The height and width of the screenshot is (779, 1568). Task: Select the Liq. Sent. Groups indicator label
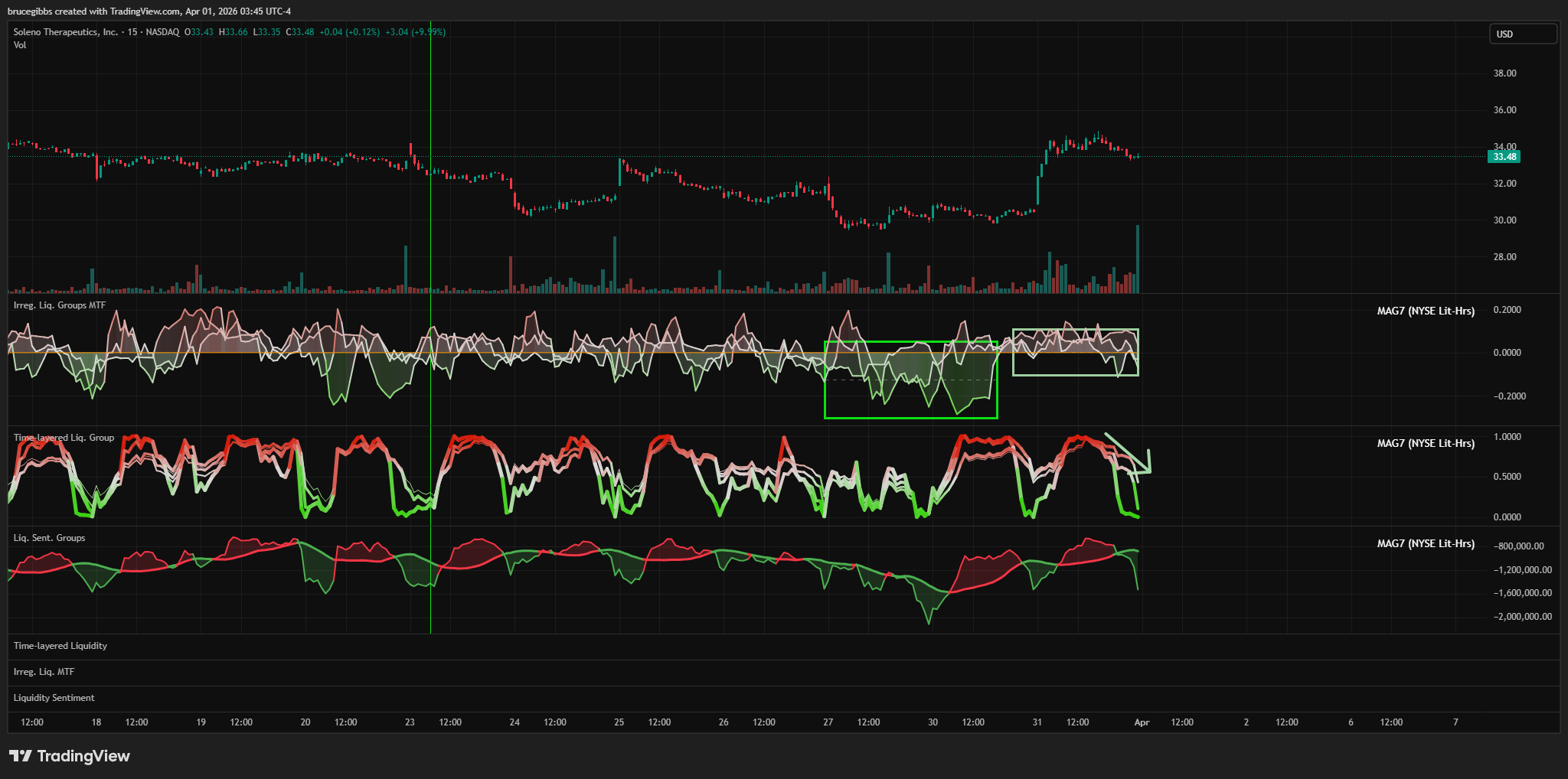coord(50,538)
